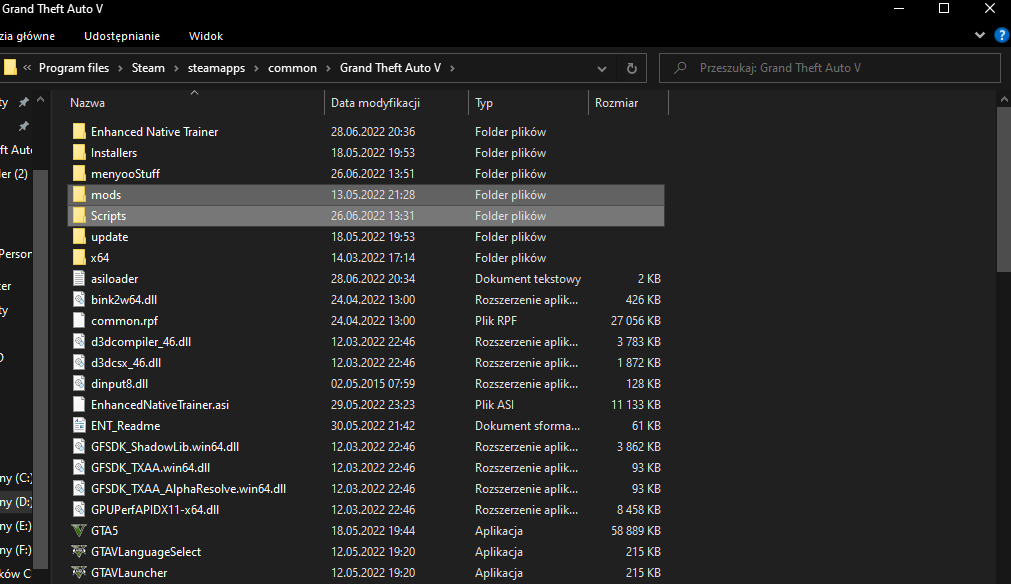Select drive (E:) in navigation pane
The height and width of the screenshot is (584, 1011).
click(16, 526)
